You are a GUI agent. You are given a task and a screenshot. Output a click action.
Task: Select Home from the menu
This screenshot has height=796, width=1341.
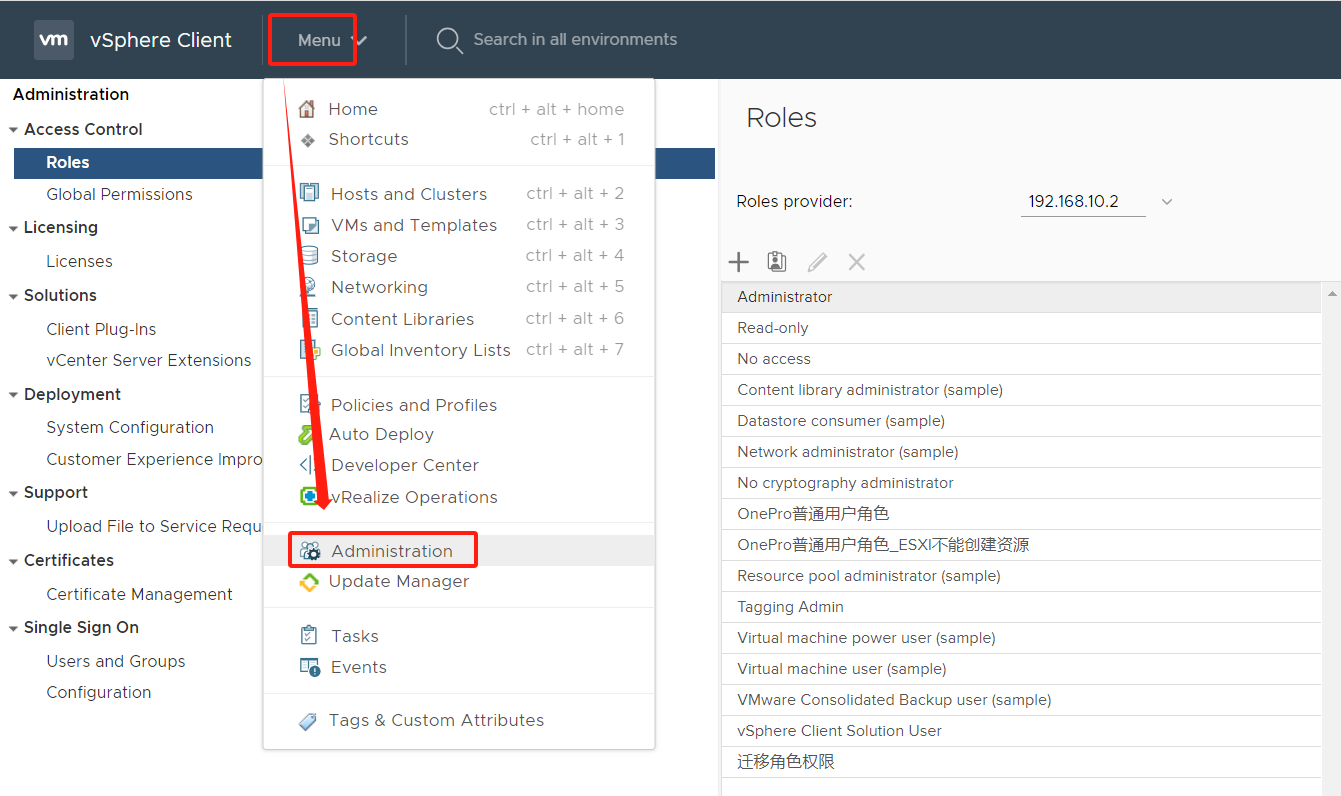(x=459, y=109)
